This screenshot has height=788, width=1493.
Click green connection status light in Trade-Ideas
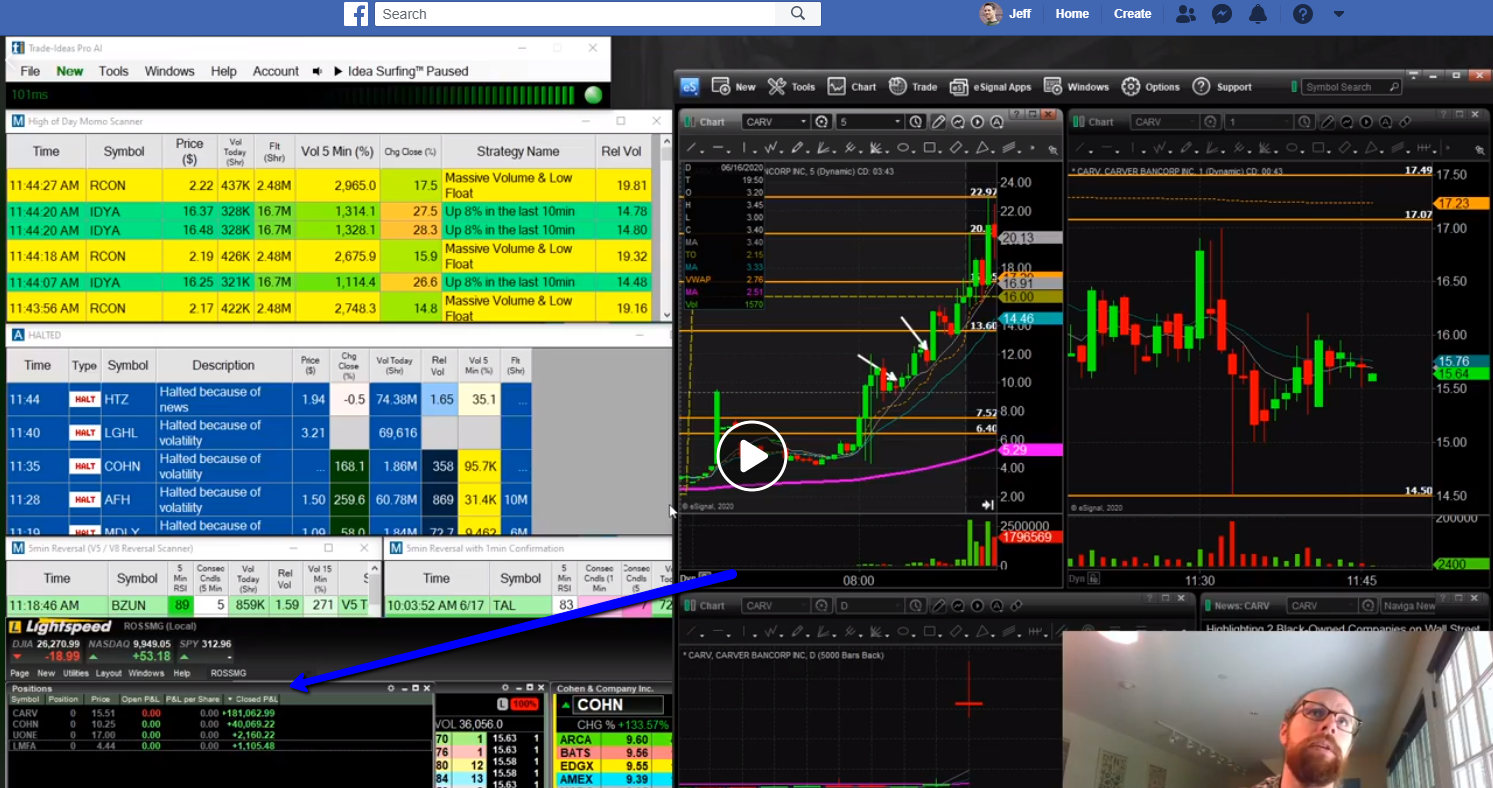pyautogui.click(x=594, y=95)
